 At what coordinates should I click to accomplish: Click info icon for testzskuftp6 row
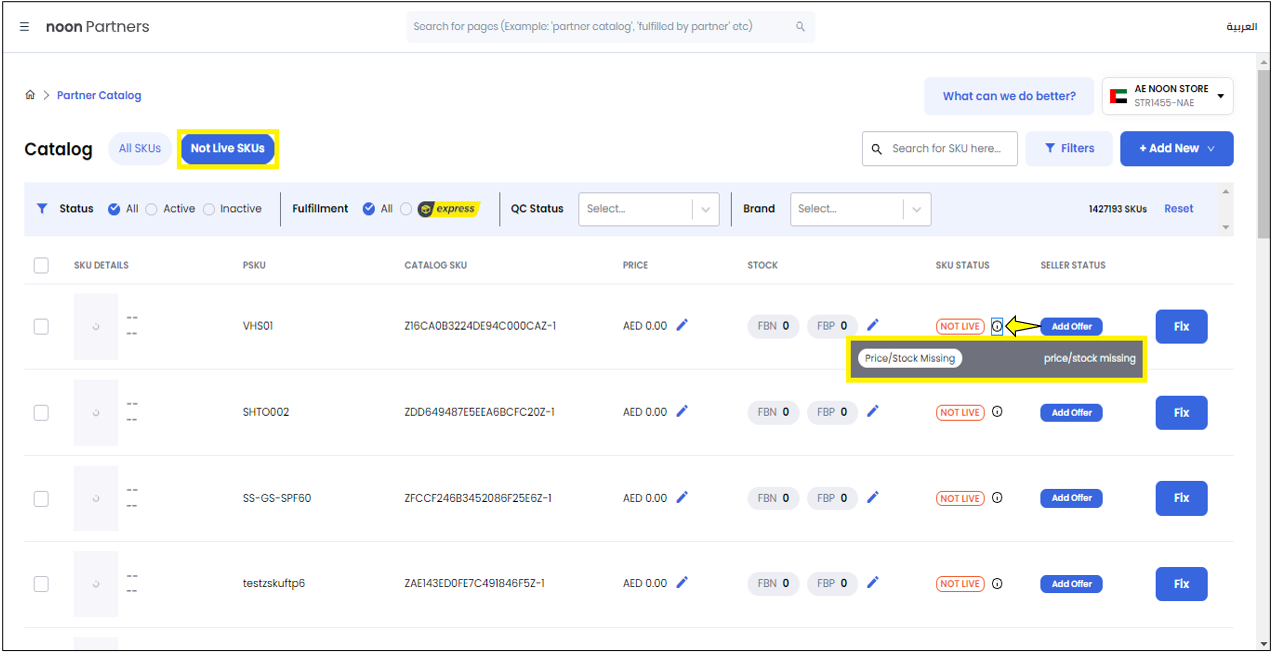pyautogui.click(x=997, y=584)
